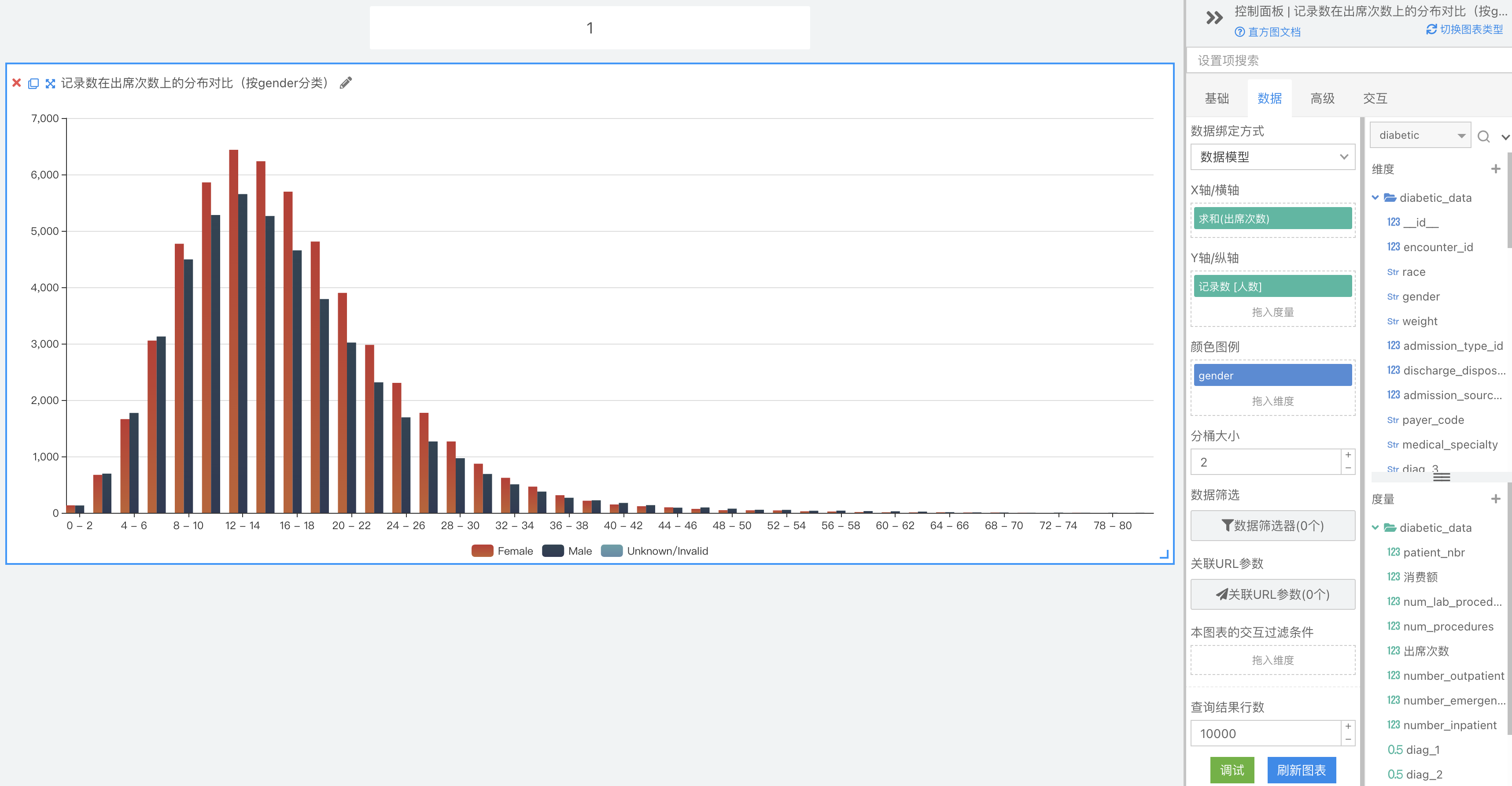Collapse the diabetic_data folder under 维度
Image resolution: width=1512 pixels, height=786 pixels.
point(1375,198)
